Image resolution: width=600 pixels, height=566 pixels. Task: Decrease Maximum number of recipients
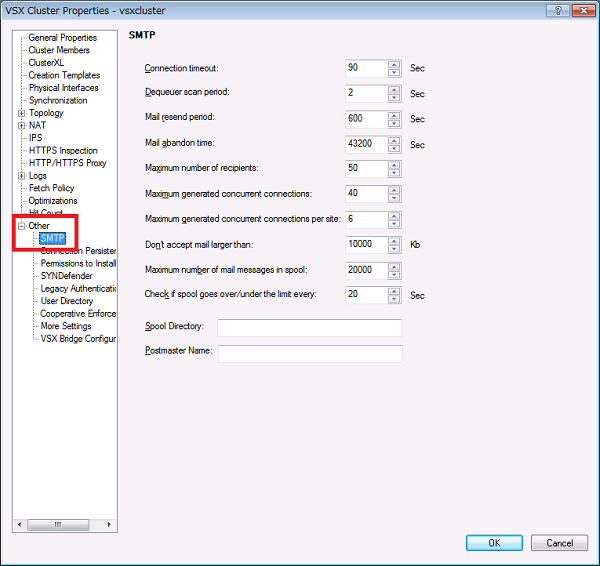click(x=394, y=173)
